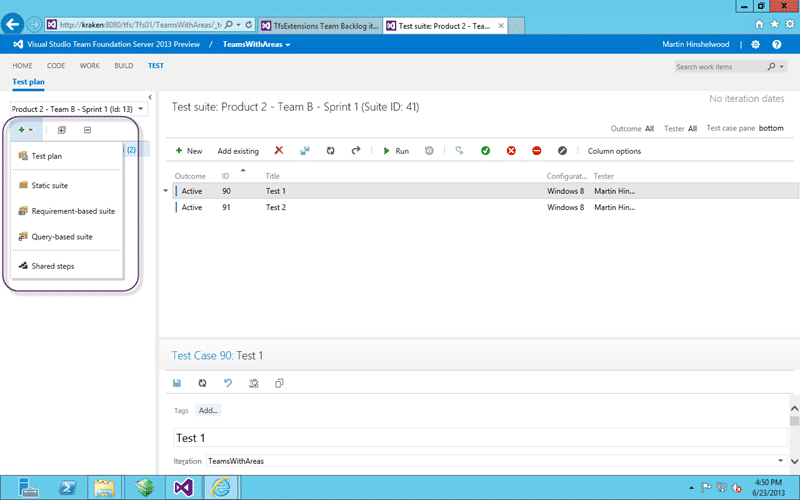Sort by the Title column header
The width and height of the screenshot is (800, 500).
pyautogui.click(x=272, y=176)
